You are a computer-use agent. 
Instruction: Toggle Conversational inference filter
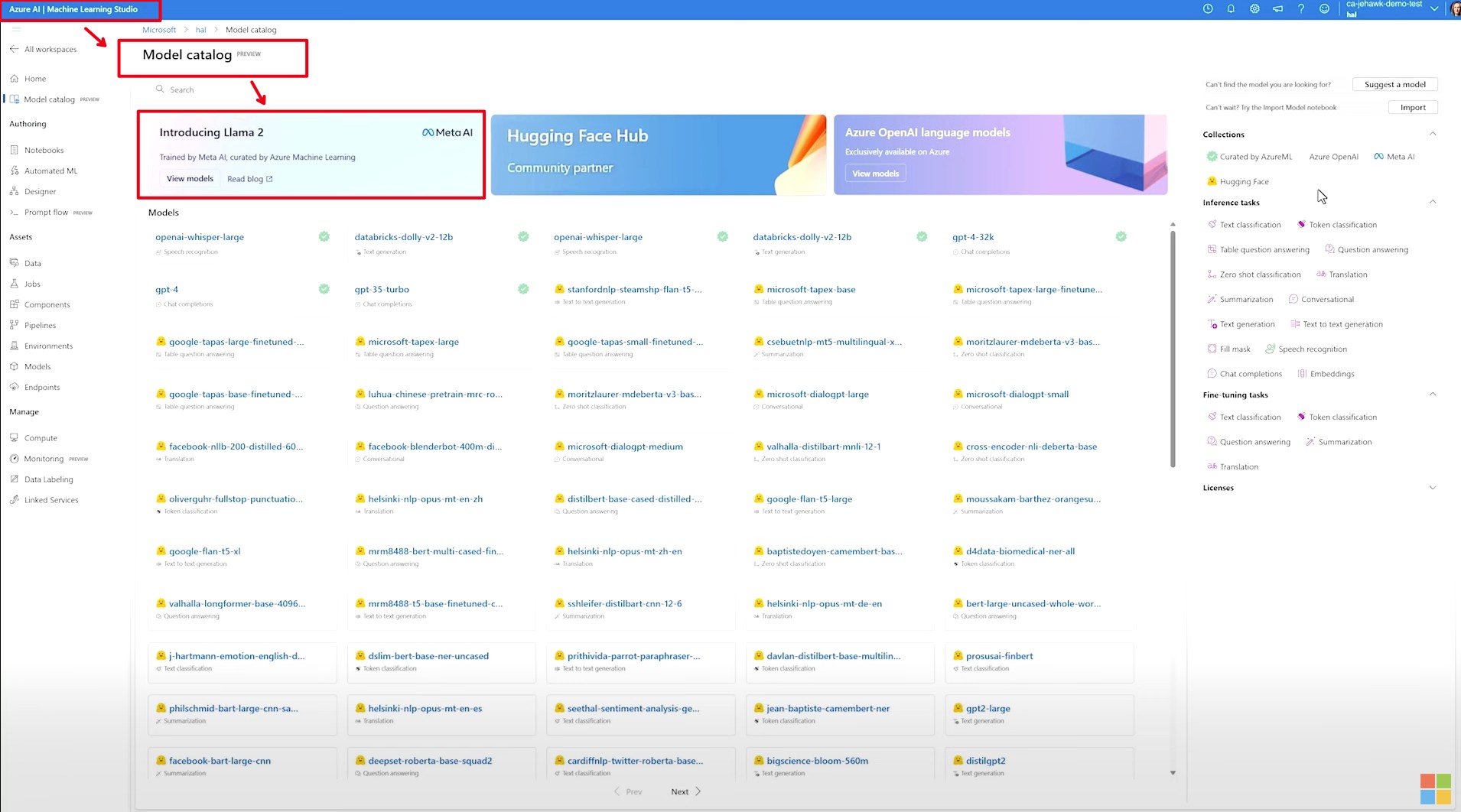1321,300
